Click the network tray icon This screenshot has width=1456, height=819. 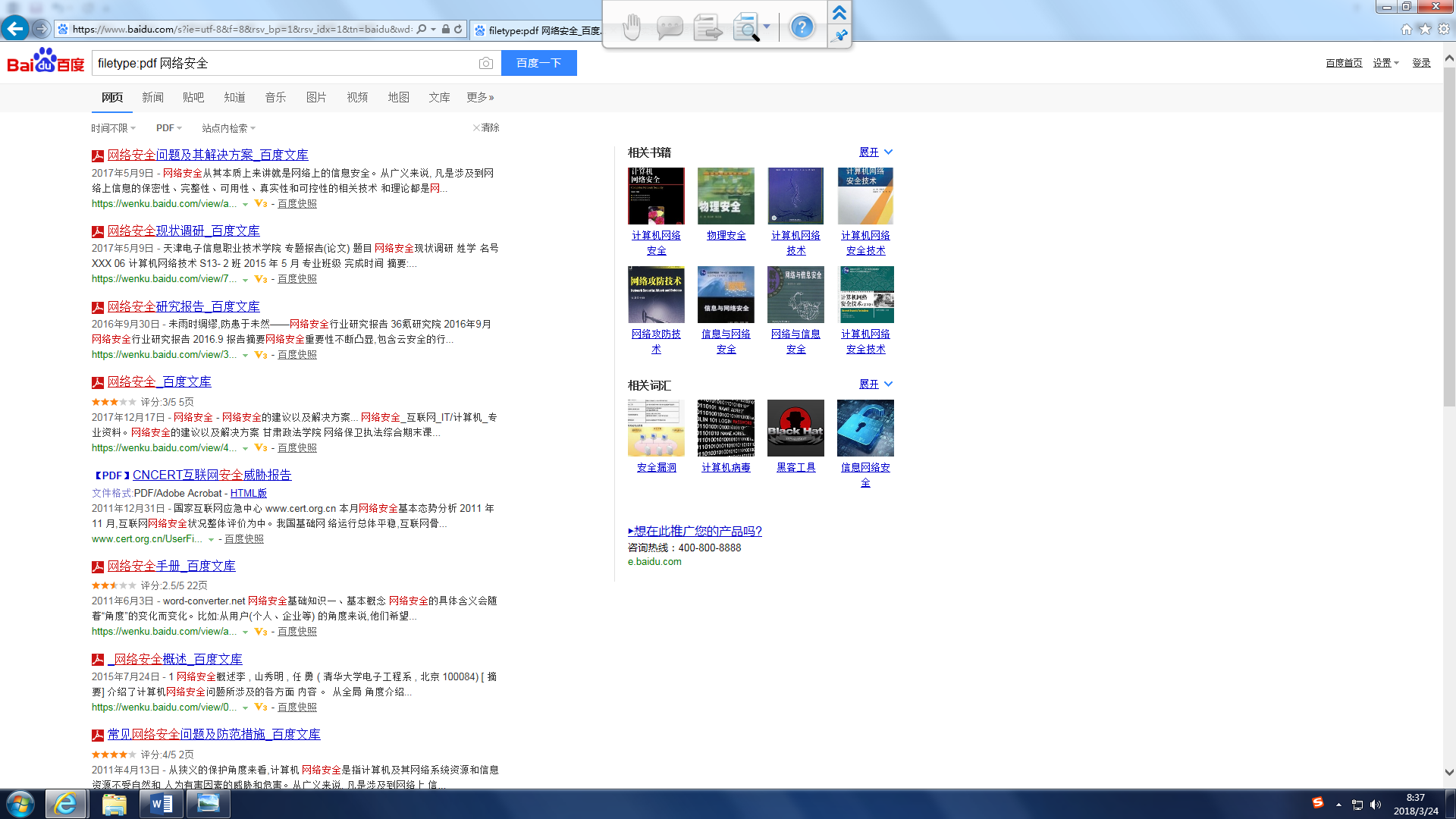pyautogui.click(x=1357, y=805)
